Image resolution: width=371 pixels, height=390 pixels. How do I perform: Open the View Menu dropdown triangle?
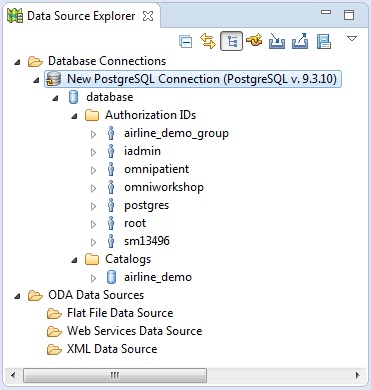point(352,39)
